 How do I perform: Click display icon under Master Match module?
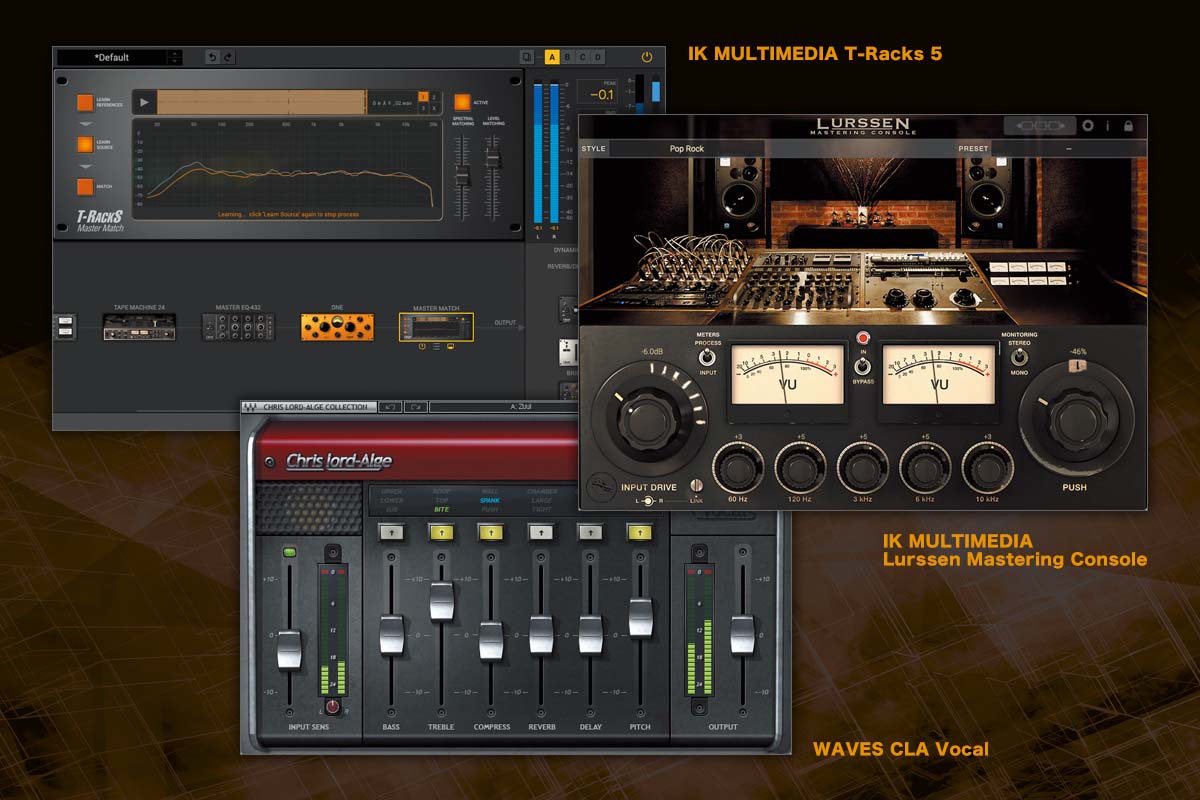point(451,347)
